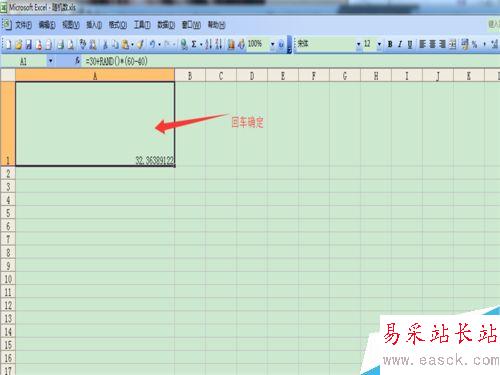Open the font name dropdown arrow
This screenshot has height=375, width=500.
coord(359,44)
